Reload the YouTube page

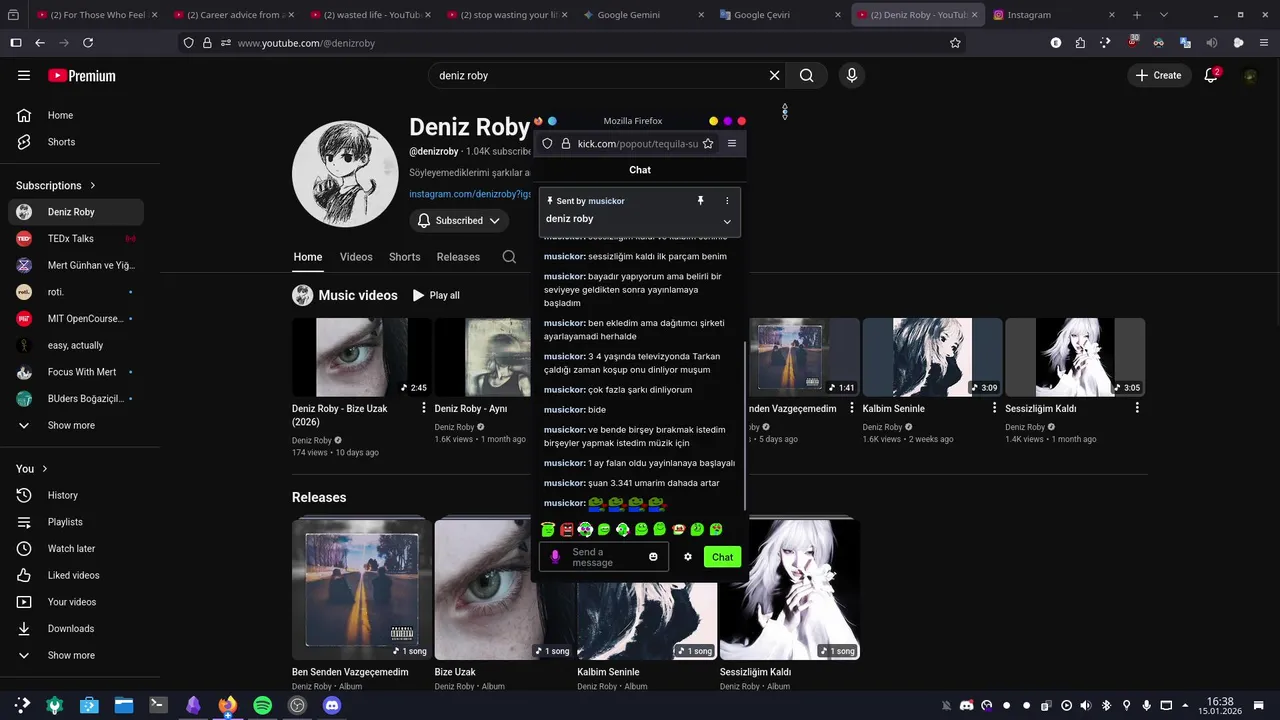click(x=88, y=43)
